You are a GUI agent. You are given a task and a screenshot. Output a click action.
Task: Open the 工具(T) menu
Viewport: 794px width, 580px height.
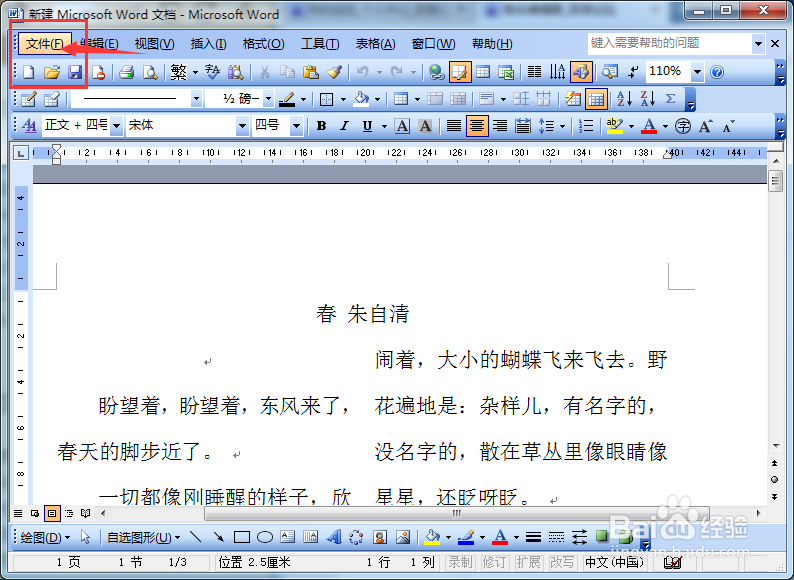[x=320, y=44]
